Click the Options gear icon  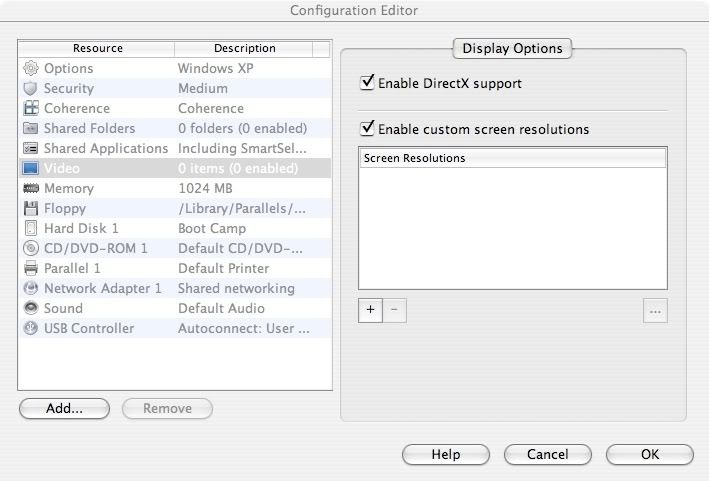point(30,68)
